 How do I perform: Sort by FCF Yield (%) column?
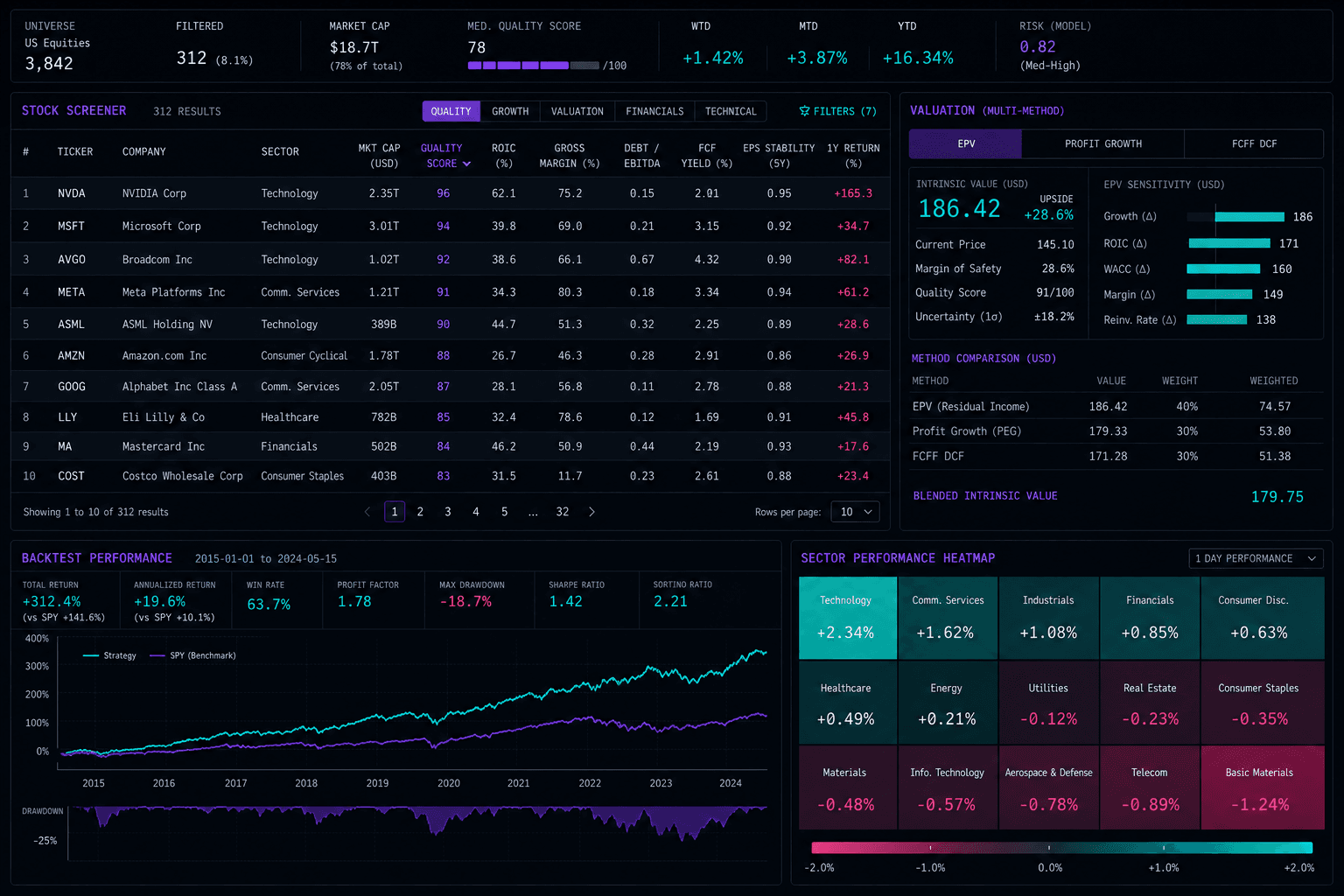tap(707, 156)
